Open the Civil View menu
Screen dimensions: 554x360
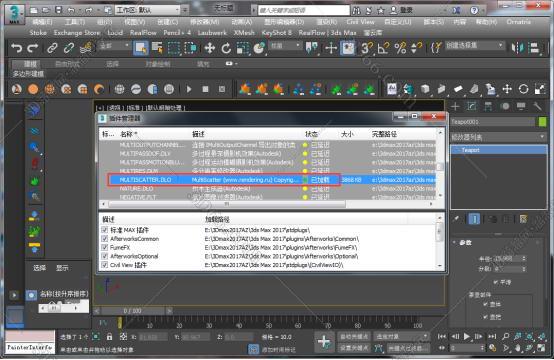click(x=360, y=22)
